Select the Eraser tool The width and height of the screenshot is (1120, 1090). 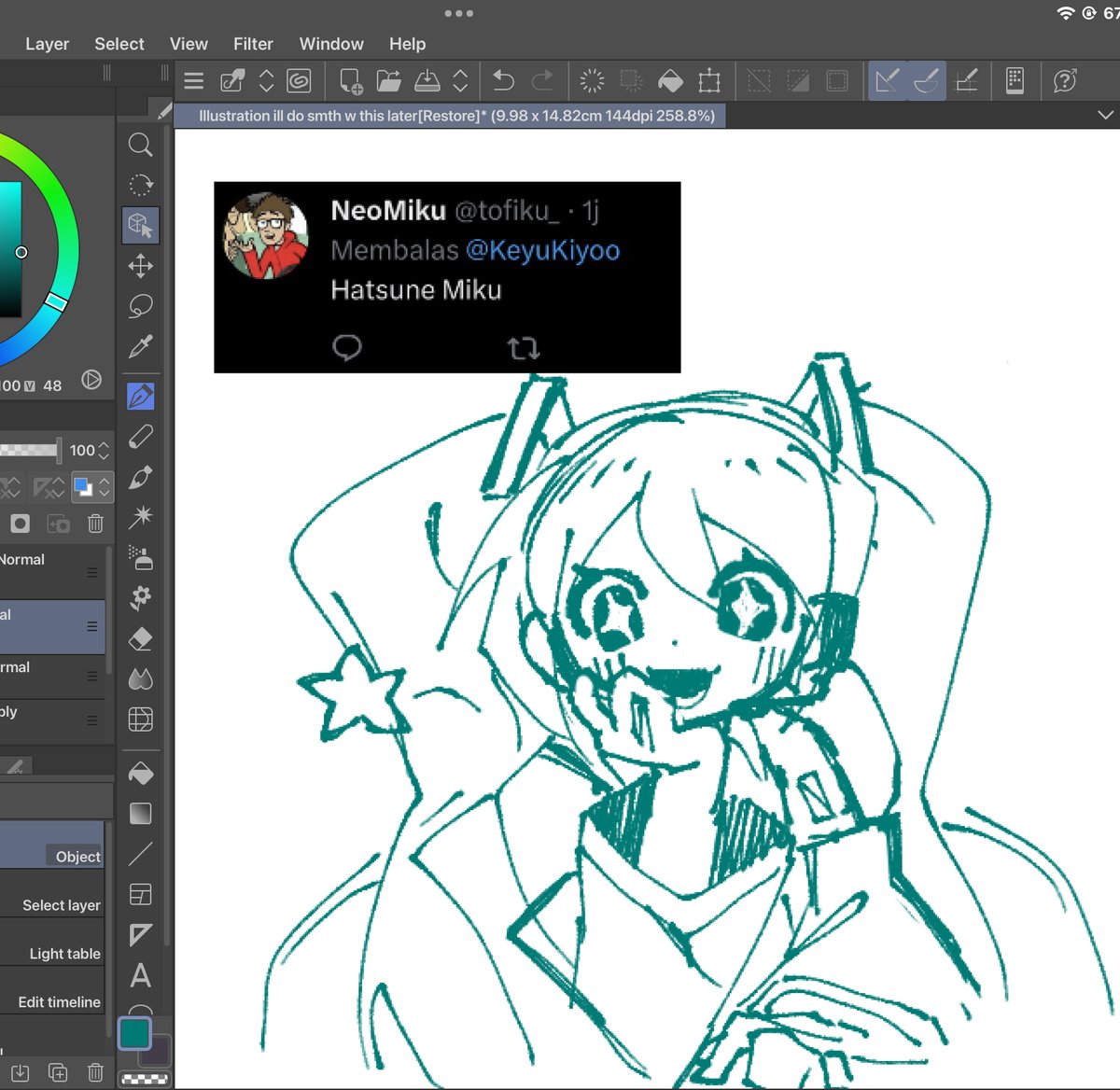141,638
